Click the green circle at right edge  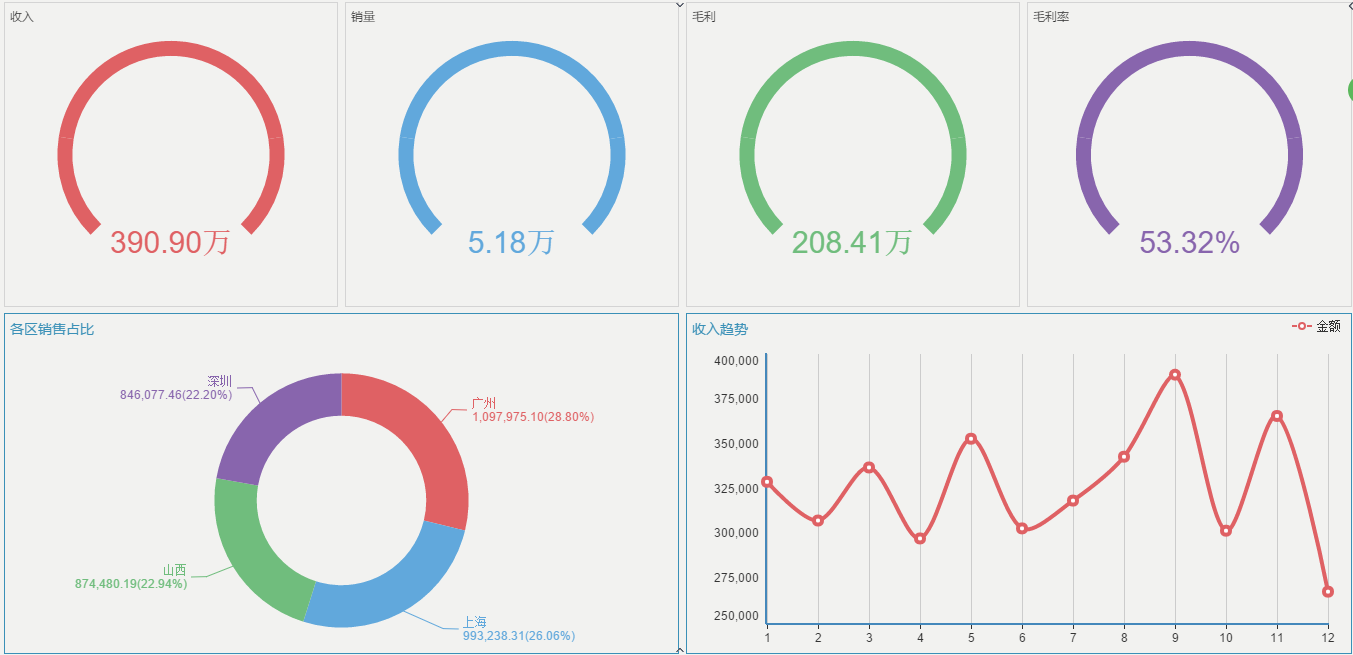click(x=1350, y=90)
